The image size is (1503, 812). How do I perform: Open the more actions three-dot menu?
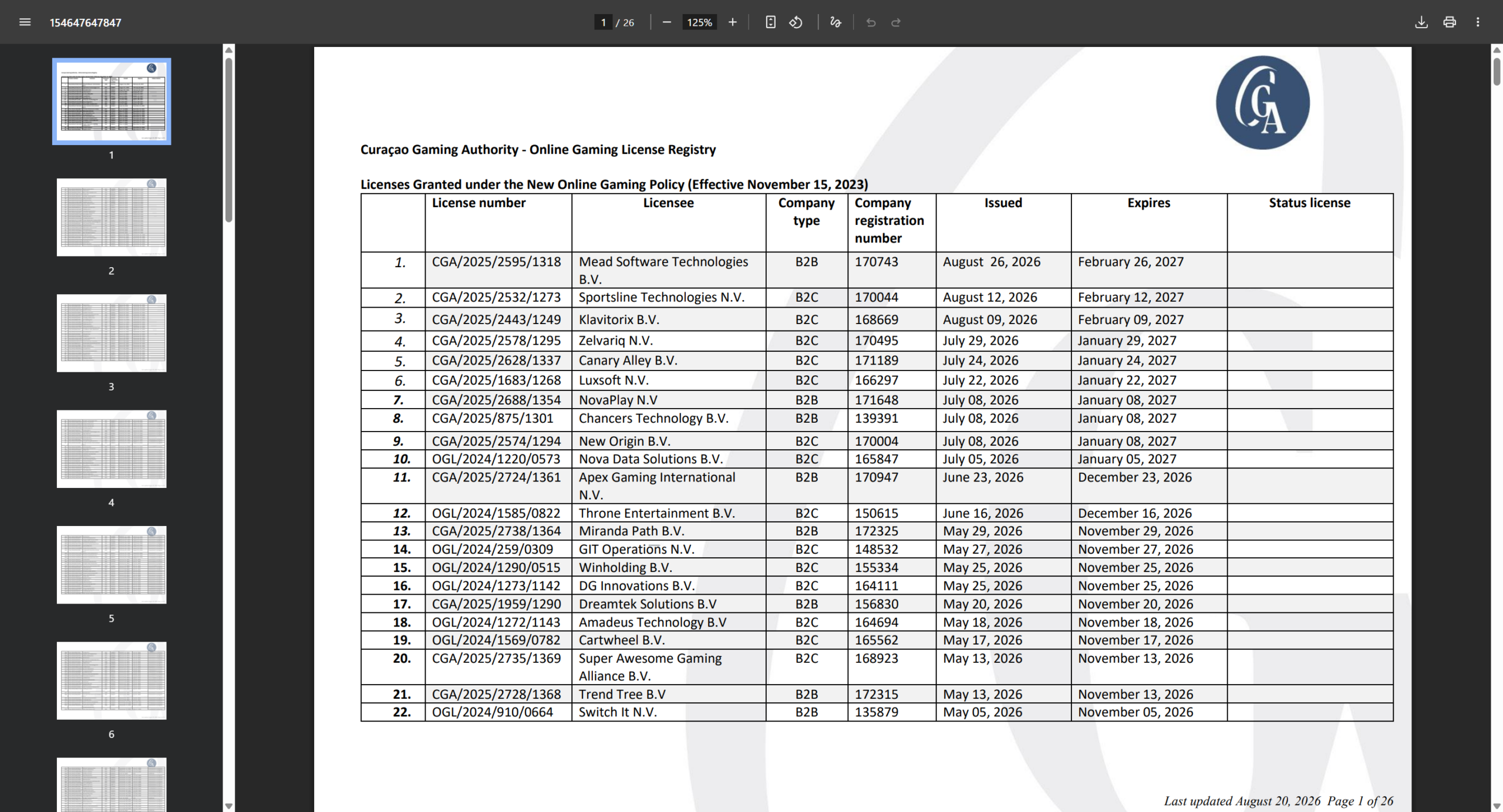(1478, 22)
